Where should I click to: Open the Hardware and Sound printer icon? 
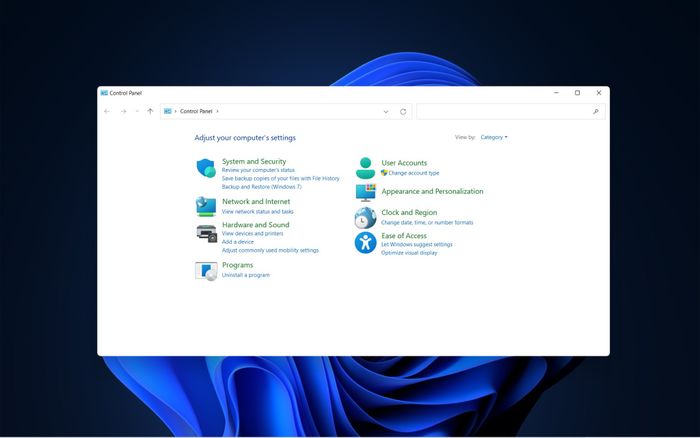pos(206,234)
